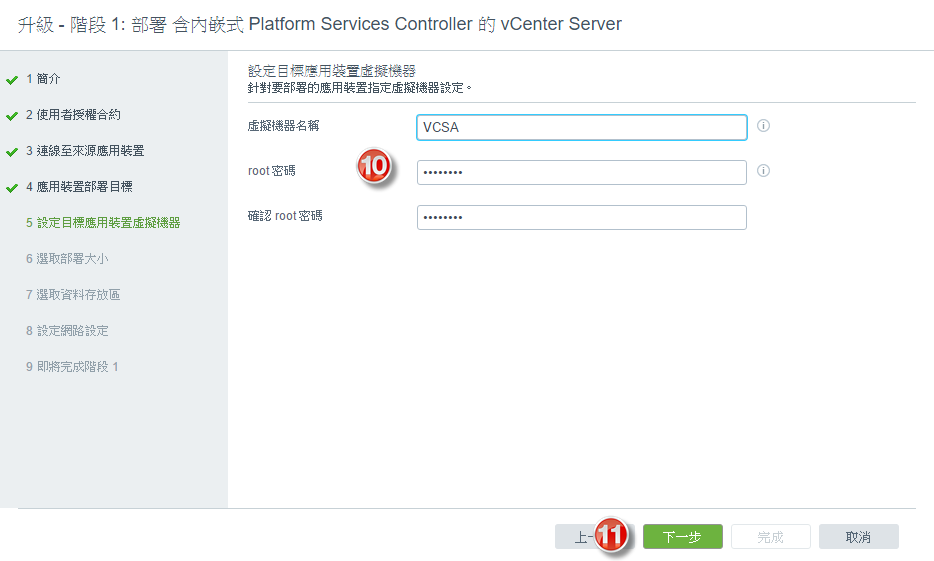Viewport: 934px width, 561px height.
Task: Select step 8 設定網路設定
Action: 67,331
